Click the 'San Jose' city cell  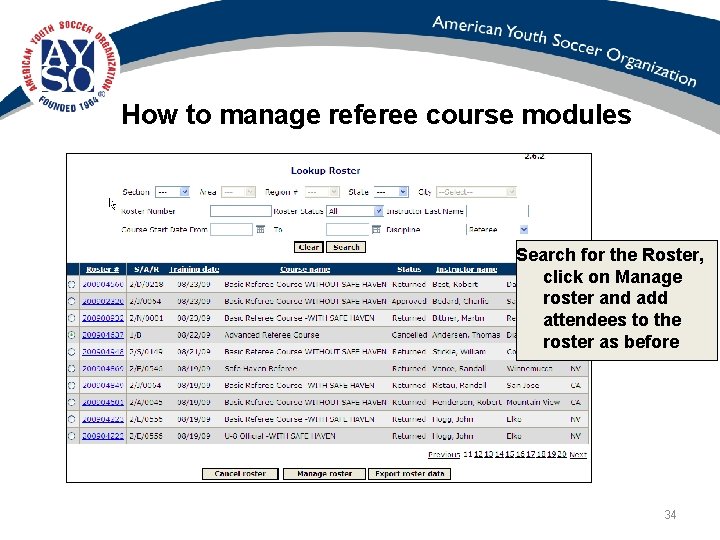pyautogui.click(x=523, y=385)
